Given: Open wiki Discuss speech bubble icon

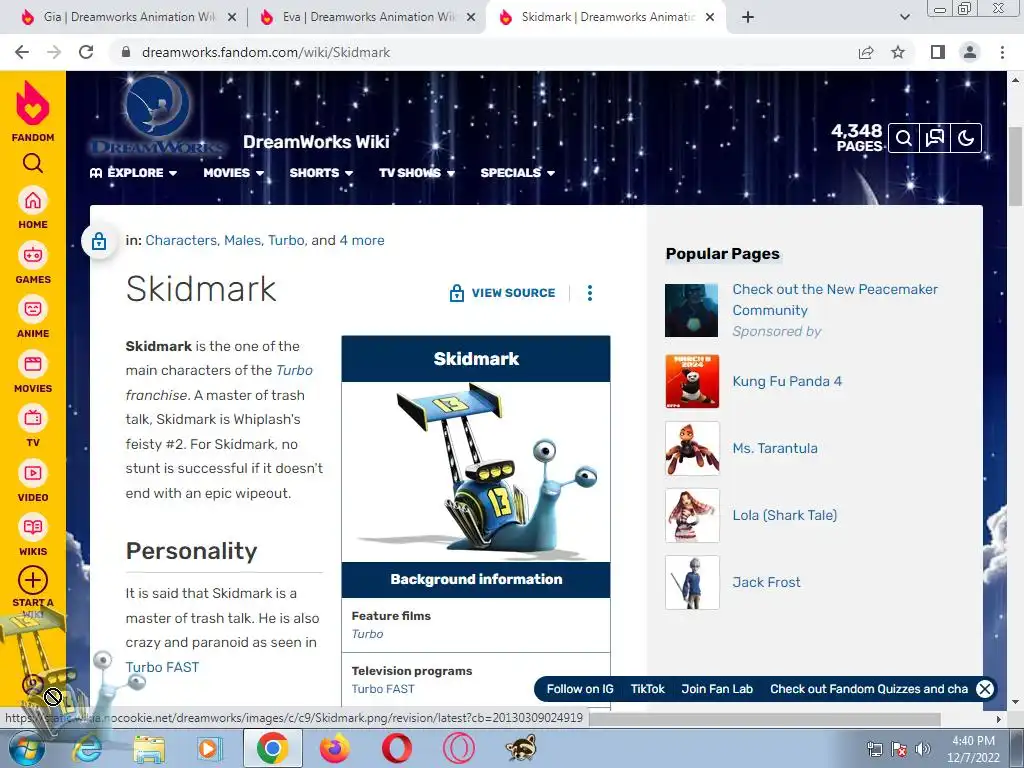Looking at the screenshot, I should coord(935,138).
